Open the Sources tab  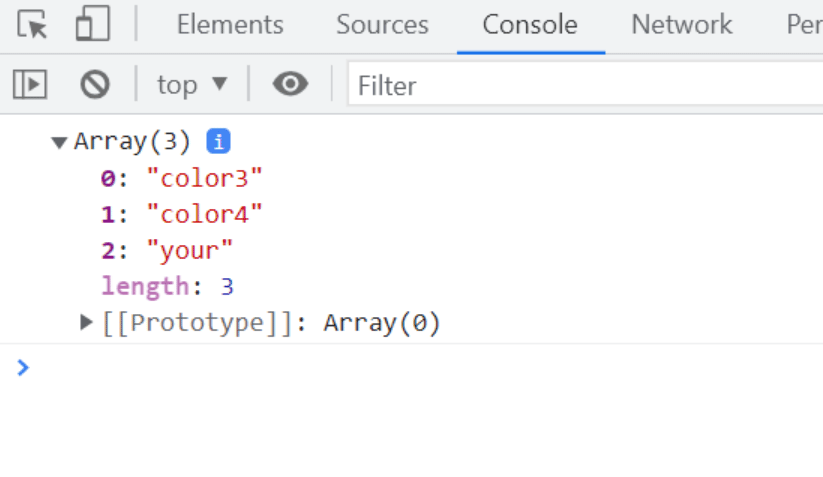382,25
